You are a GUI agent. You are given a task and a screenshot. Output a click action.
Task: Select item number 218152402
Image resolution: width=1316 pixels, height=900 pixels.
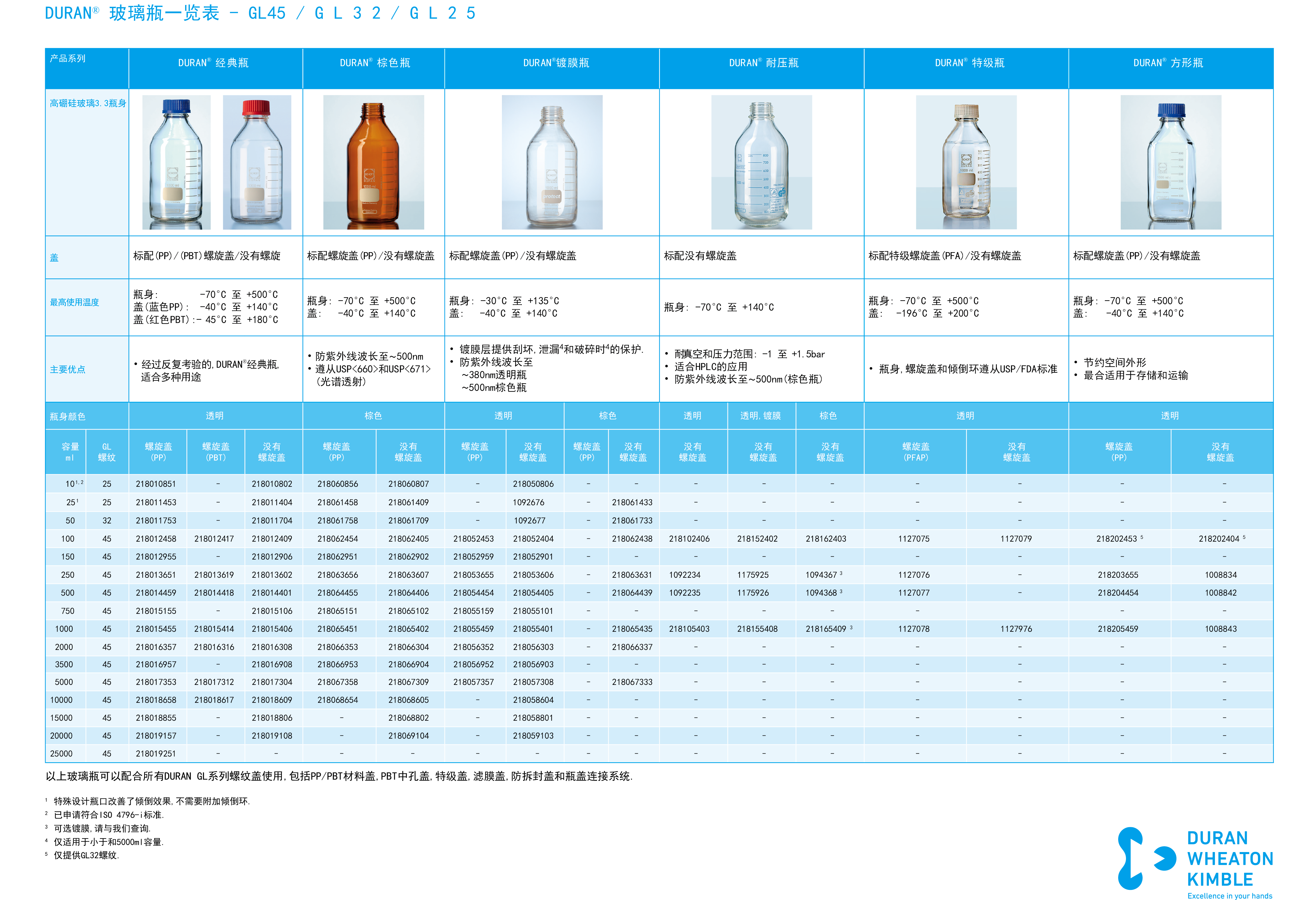click(x=757, y=539)
